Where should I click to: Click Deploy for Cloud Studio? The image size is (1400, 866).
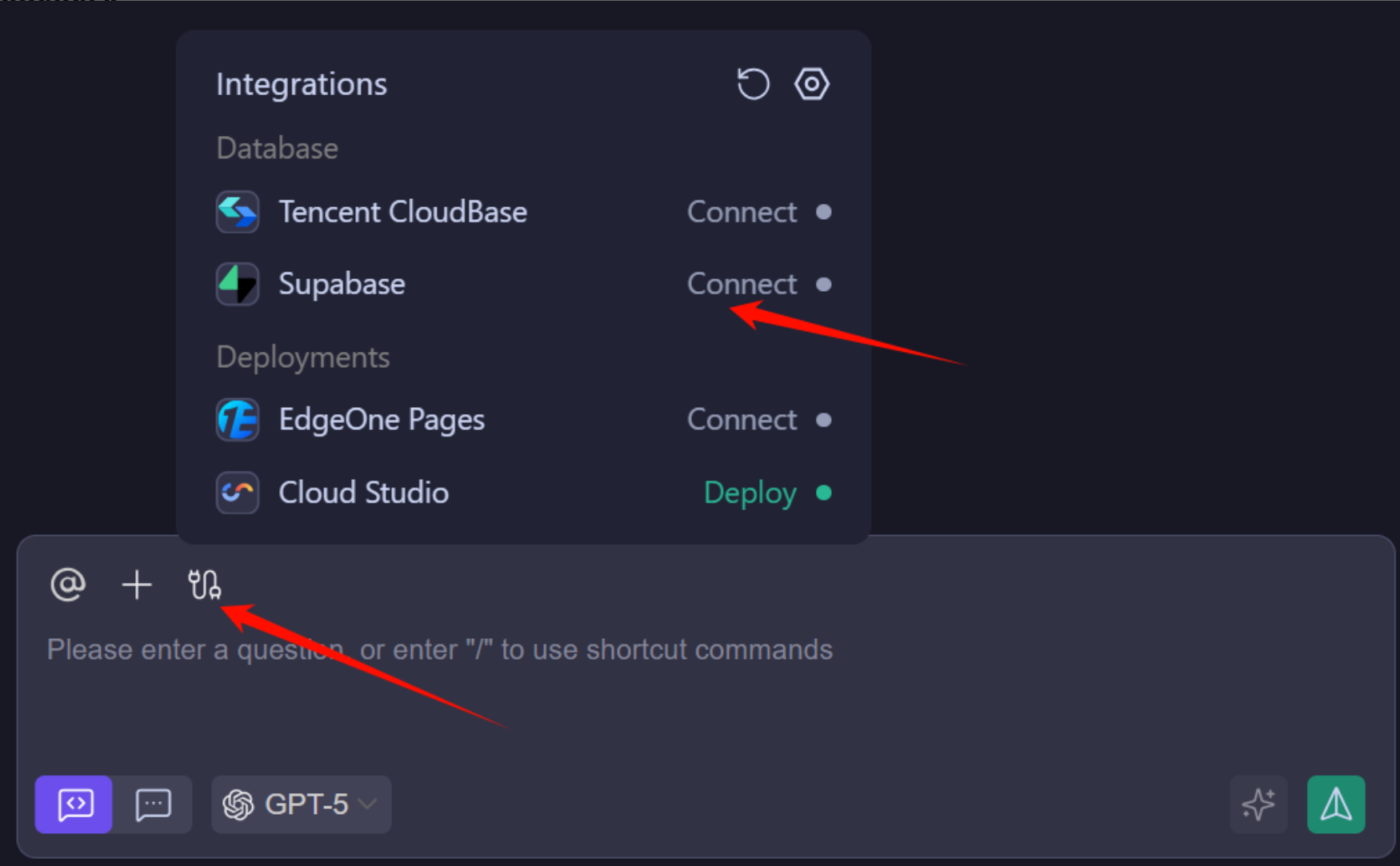point(750,493)
